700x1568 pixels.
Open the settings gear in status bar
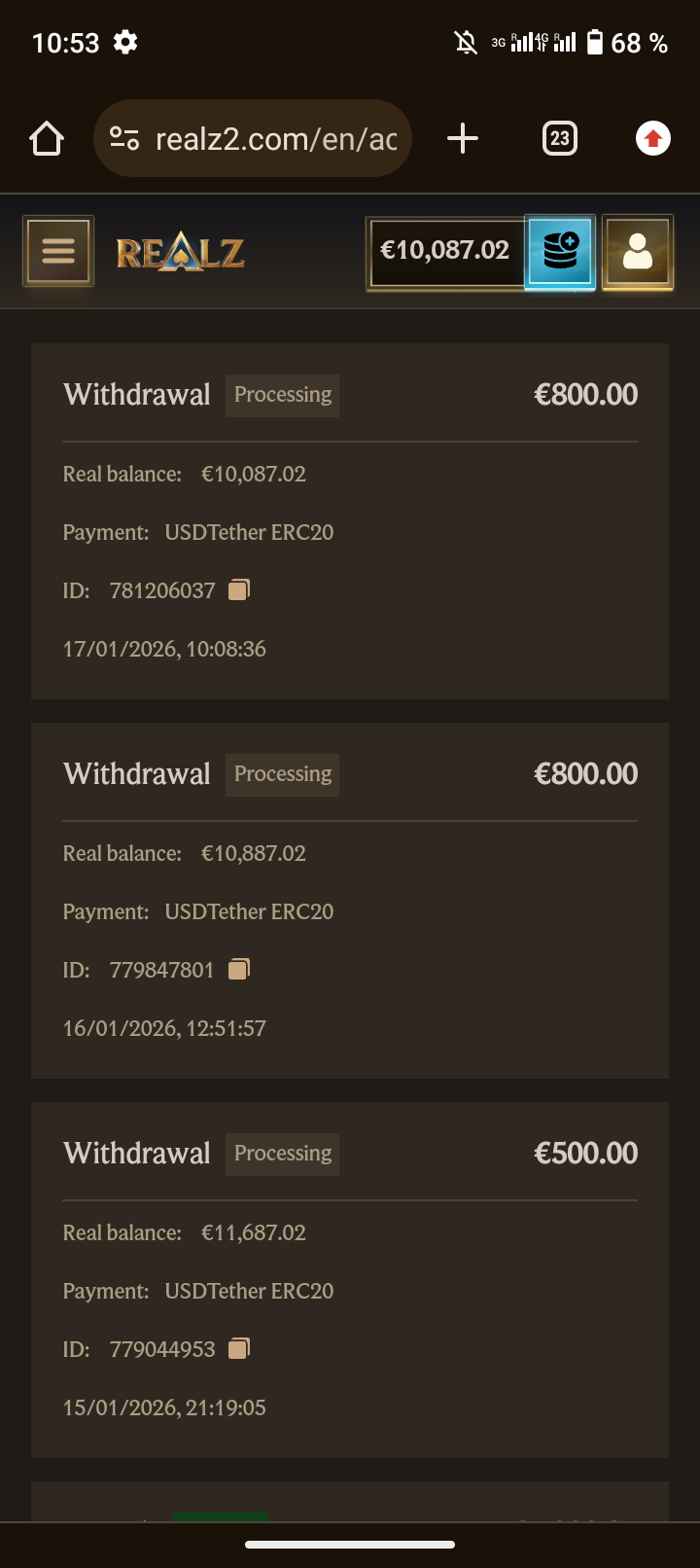125,43
